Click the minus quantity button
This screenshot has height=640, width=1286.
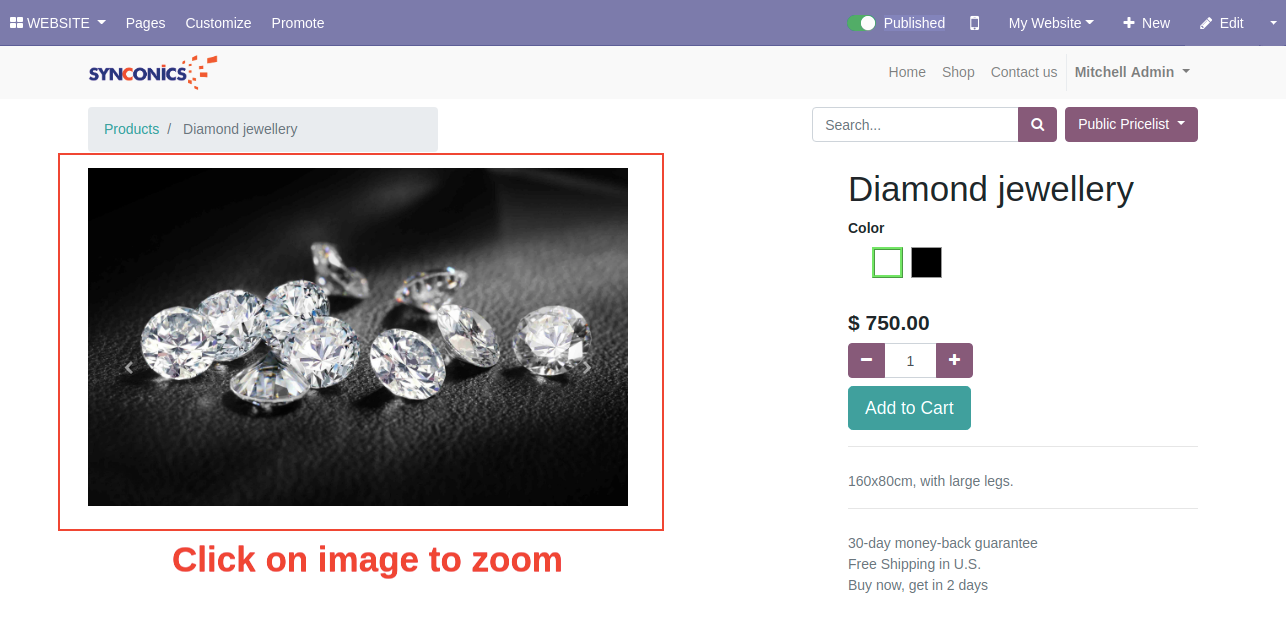click(866, 361)
